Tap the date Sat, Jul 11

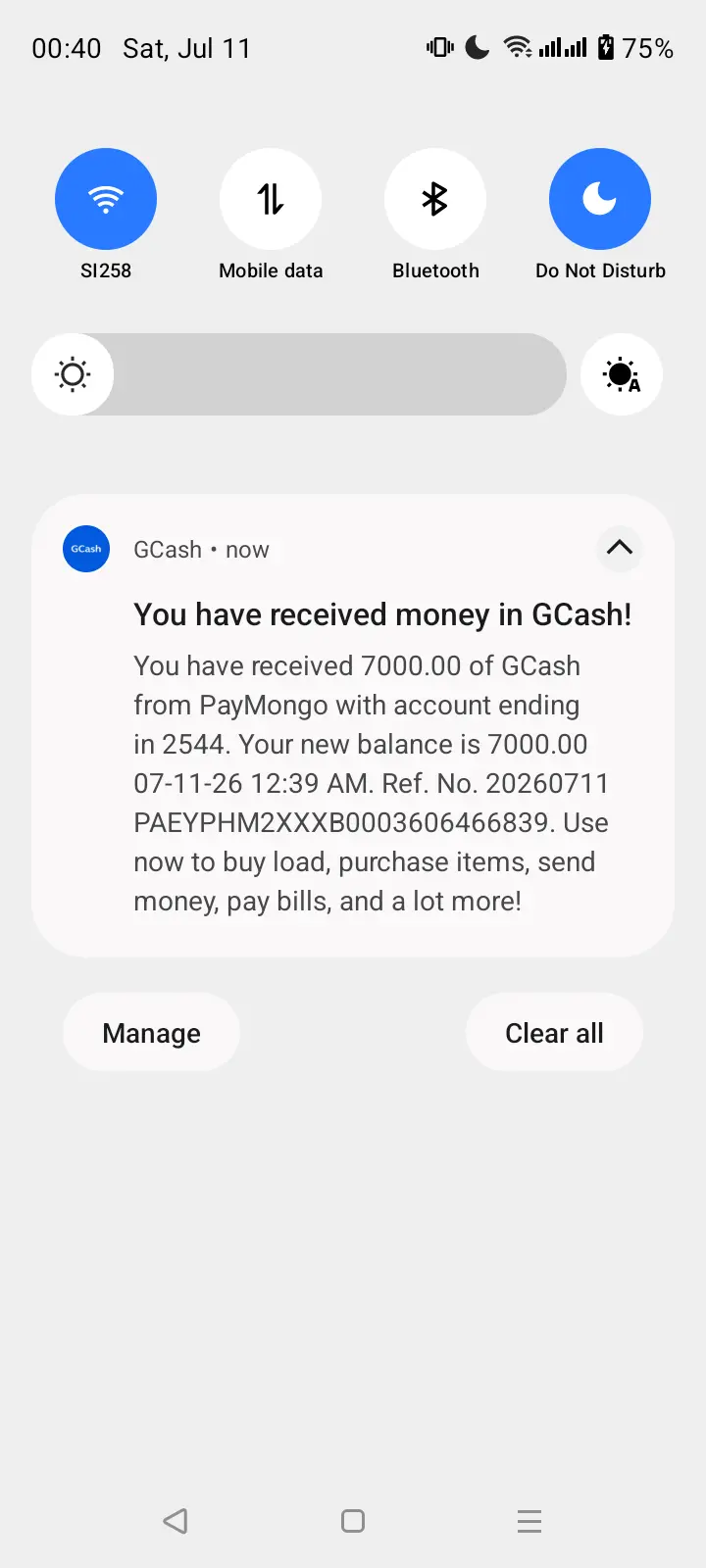point(186,48)
